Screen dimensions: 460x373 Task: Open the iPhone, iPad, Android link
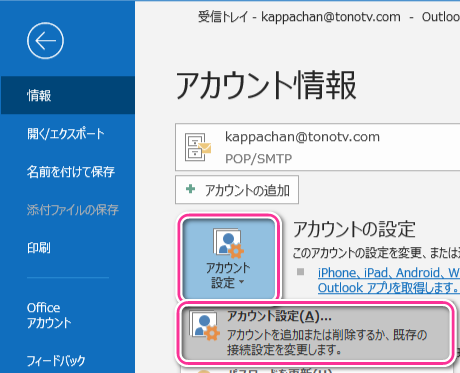point(389,280)
